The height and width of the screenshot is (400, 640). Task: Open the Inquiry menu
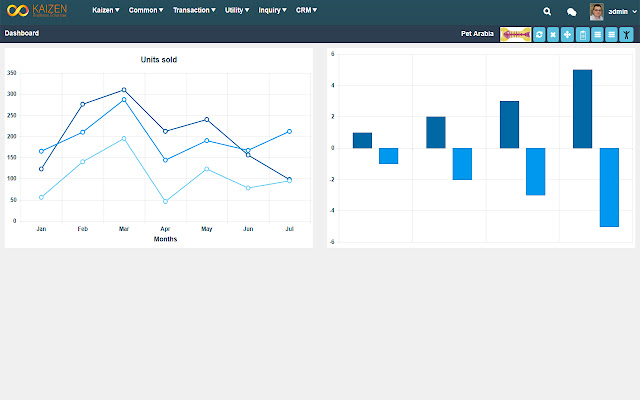272,10
